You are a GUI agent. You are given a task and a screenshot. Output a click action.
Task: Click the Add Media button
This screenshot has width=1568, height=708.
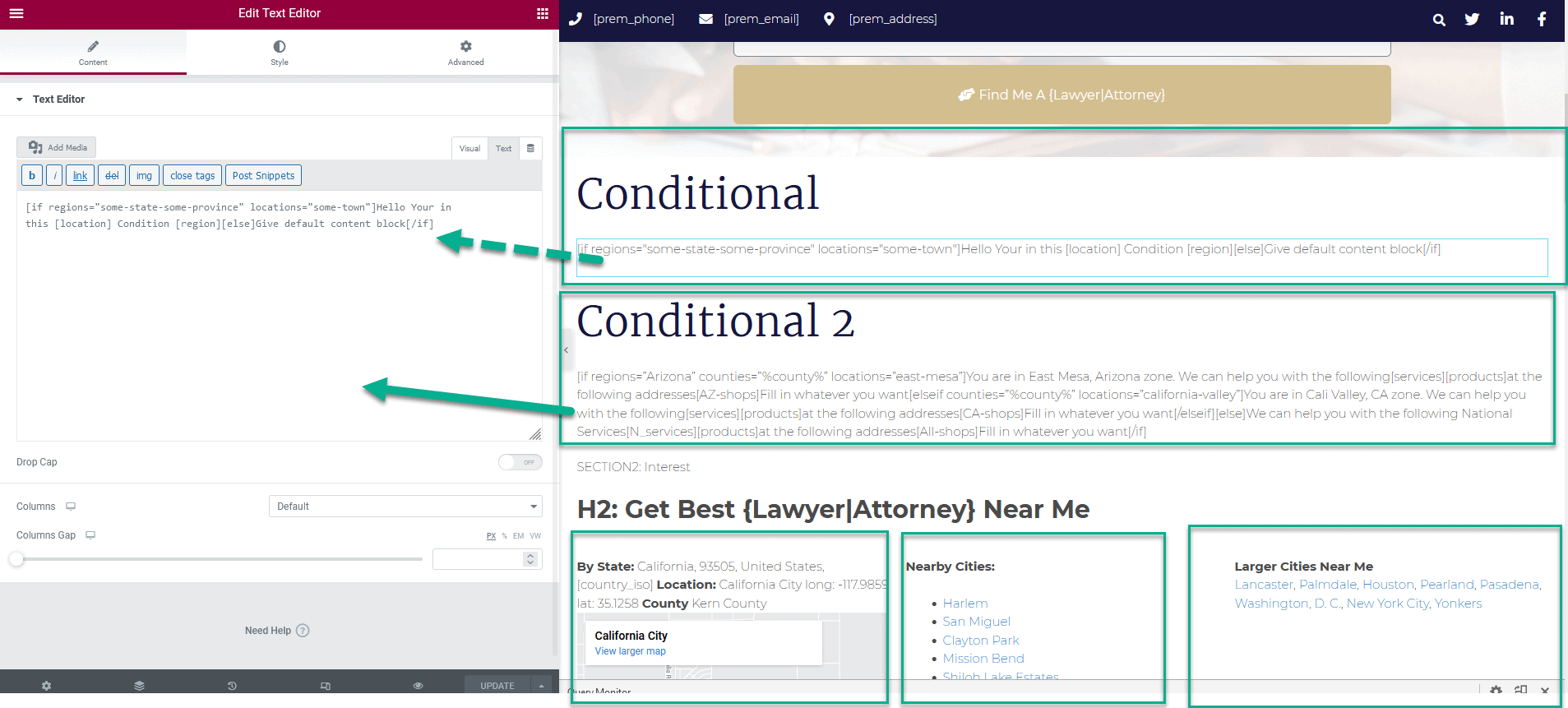(x=57, y=147)
